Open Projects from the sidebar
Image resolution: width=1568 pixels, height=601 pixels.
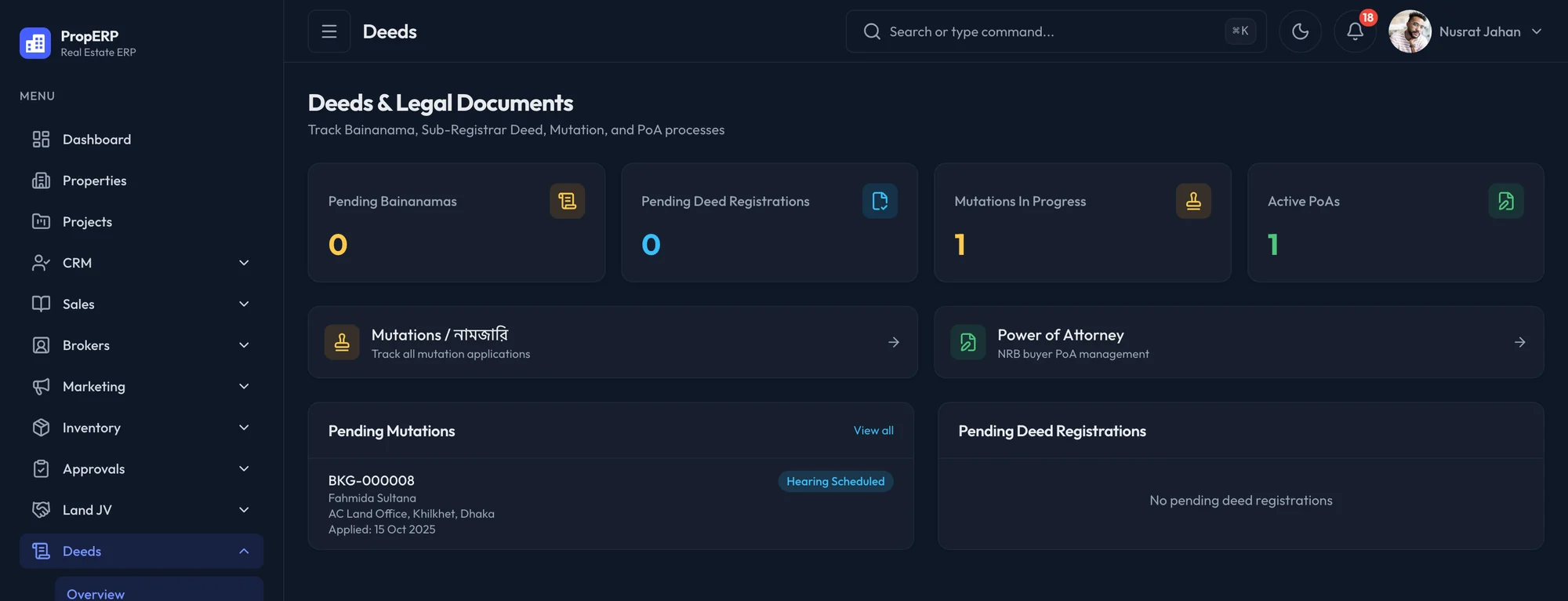(x=141, y=221)
